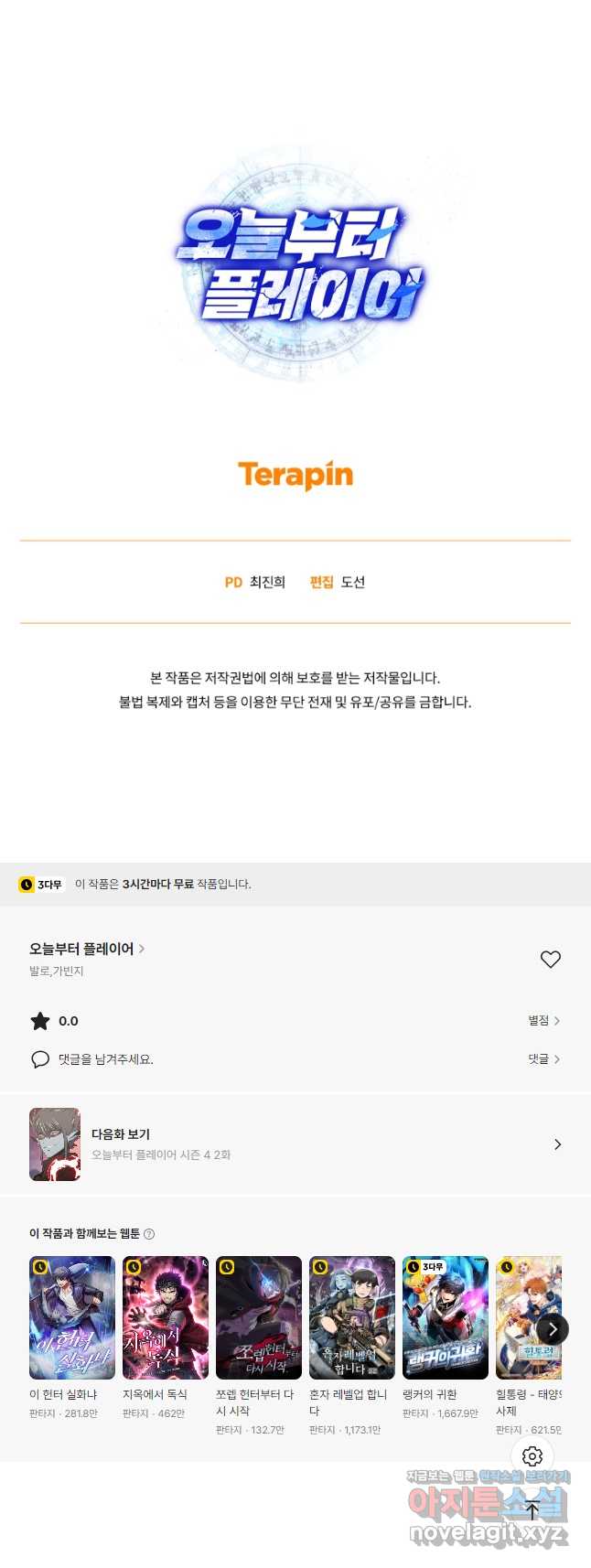
Task: Open the 오늘부터 플레이어 title chevron
Action: click(142, 949)
